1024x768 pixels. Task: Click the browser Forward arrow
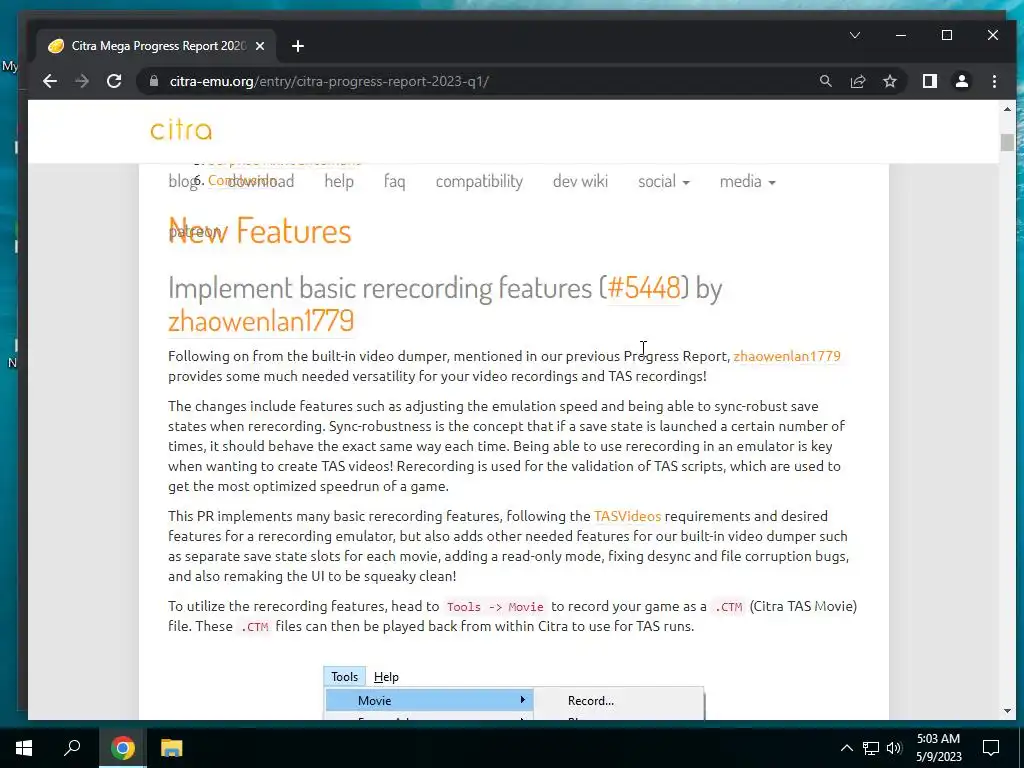(82, 81)
